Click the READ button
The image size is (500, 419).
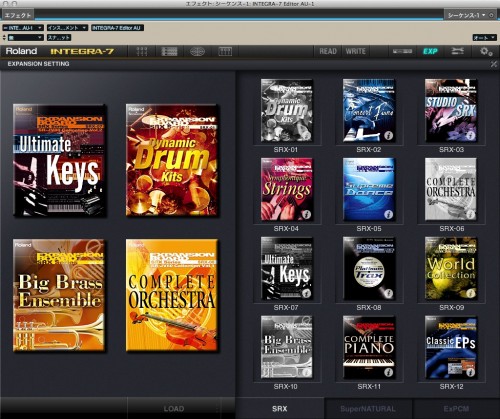click(328, 51)
